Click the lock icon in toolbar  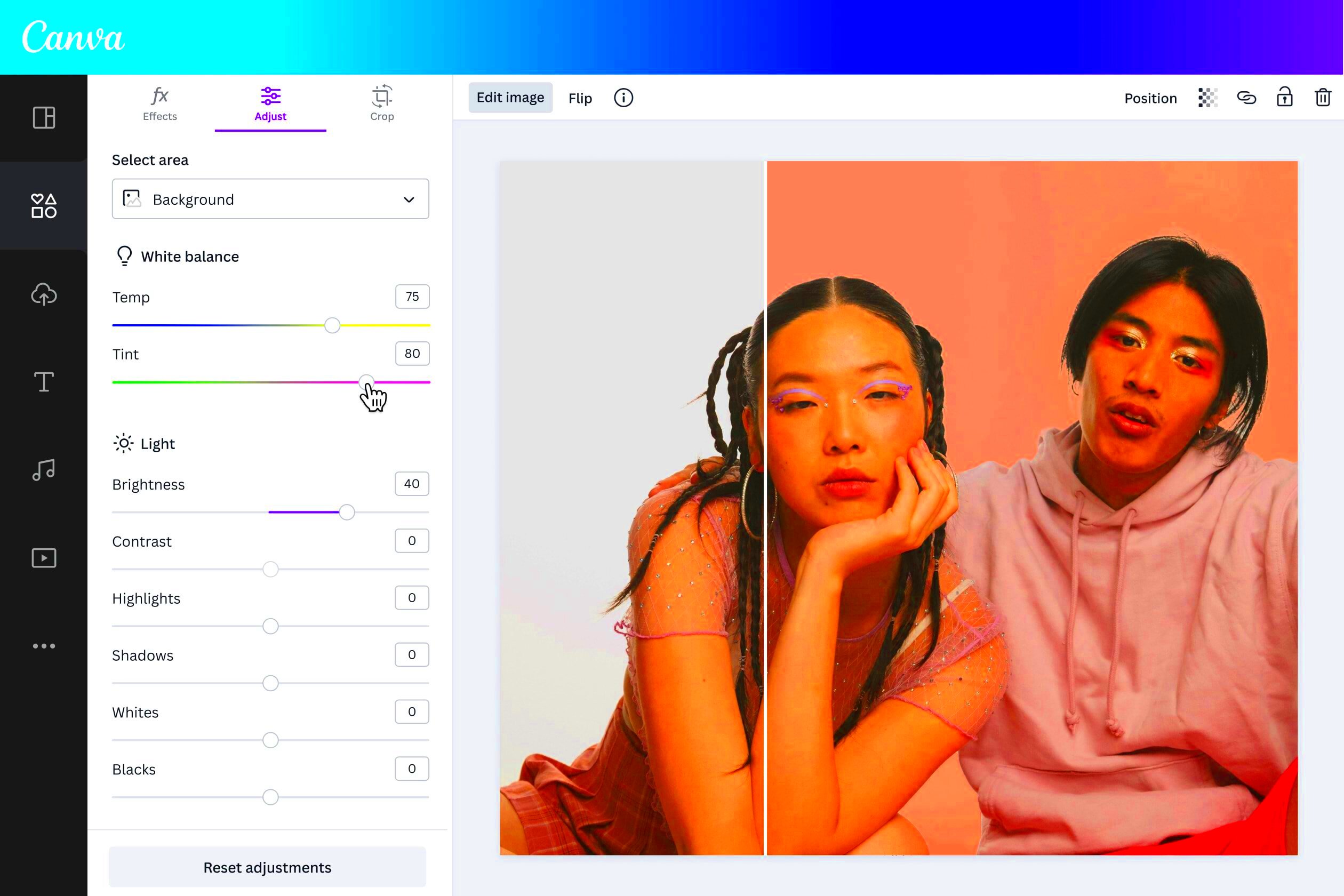pos(1285,98)
